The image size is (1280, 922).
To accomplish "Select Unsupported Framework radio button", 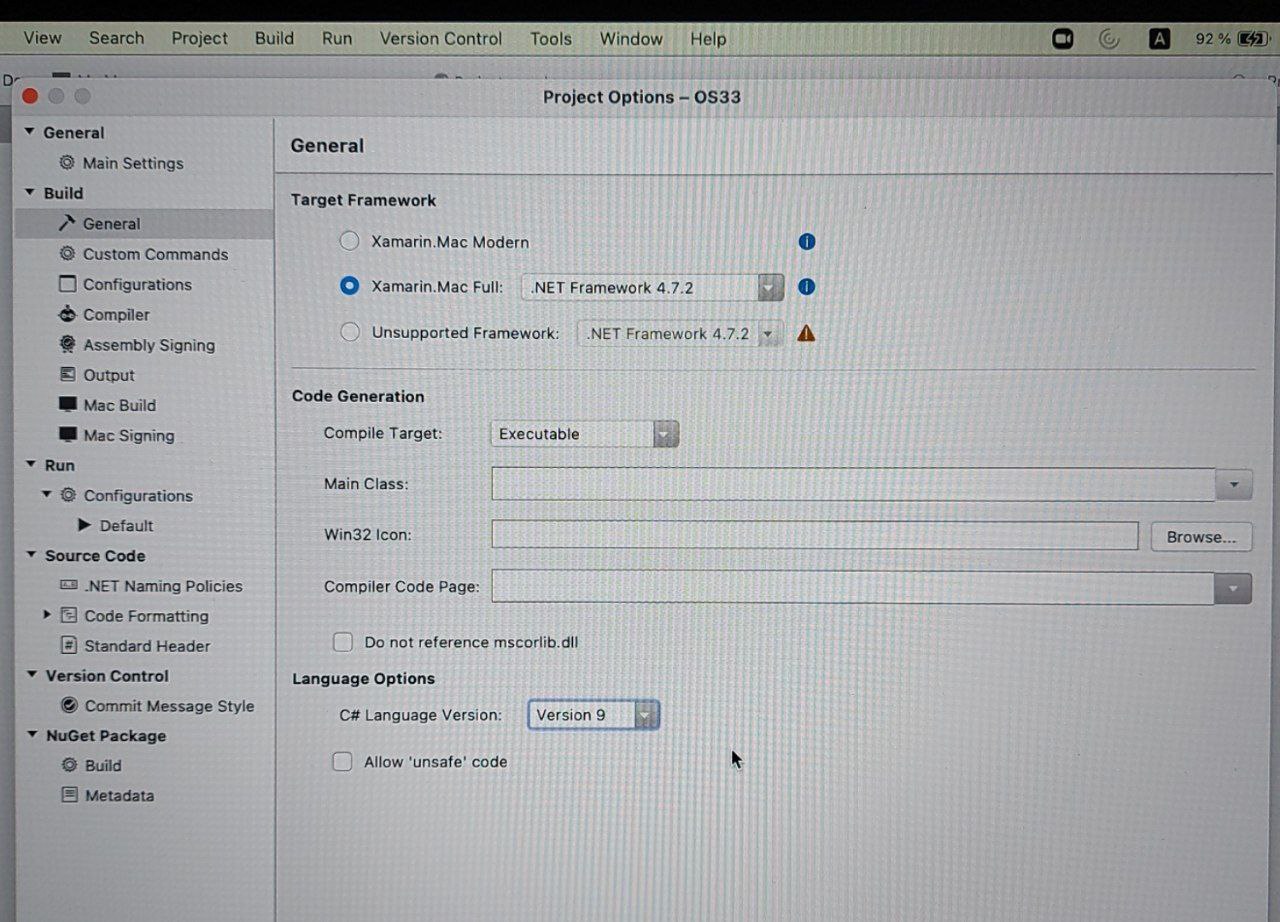I will 349,332.
